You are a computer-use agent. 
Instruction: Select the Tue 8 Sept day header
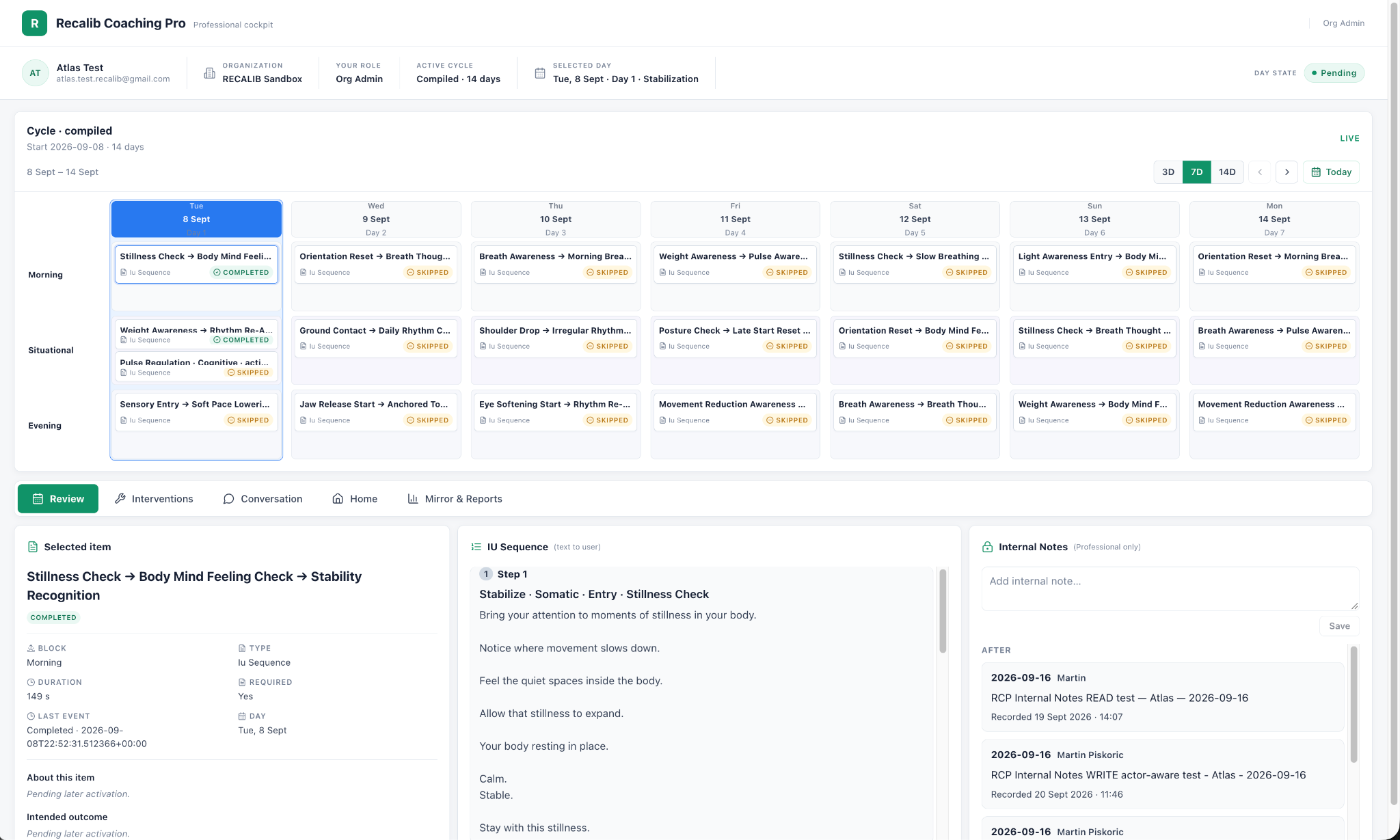coord(196,219)
